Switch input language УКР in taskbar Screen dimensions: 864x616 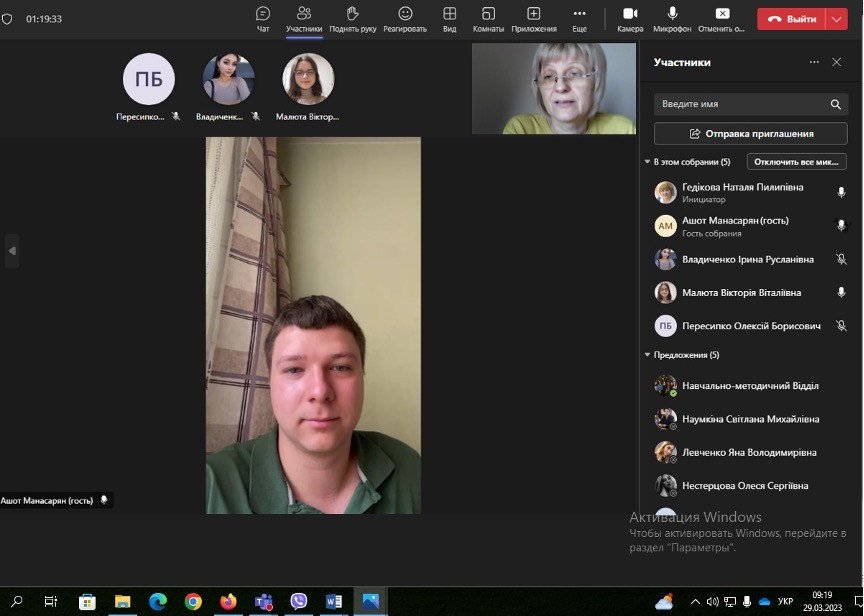785,602
